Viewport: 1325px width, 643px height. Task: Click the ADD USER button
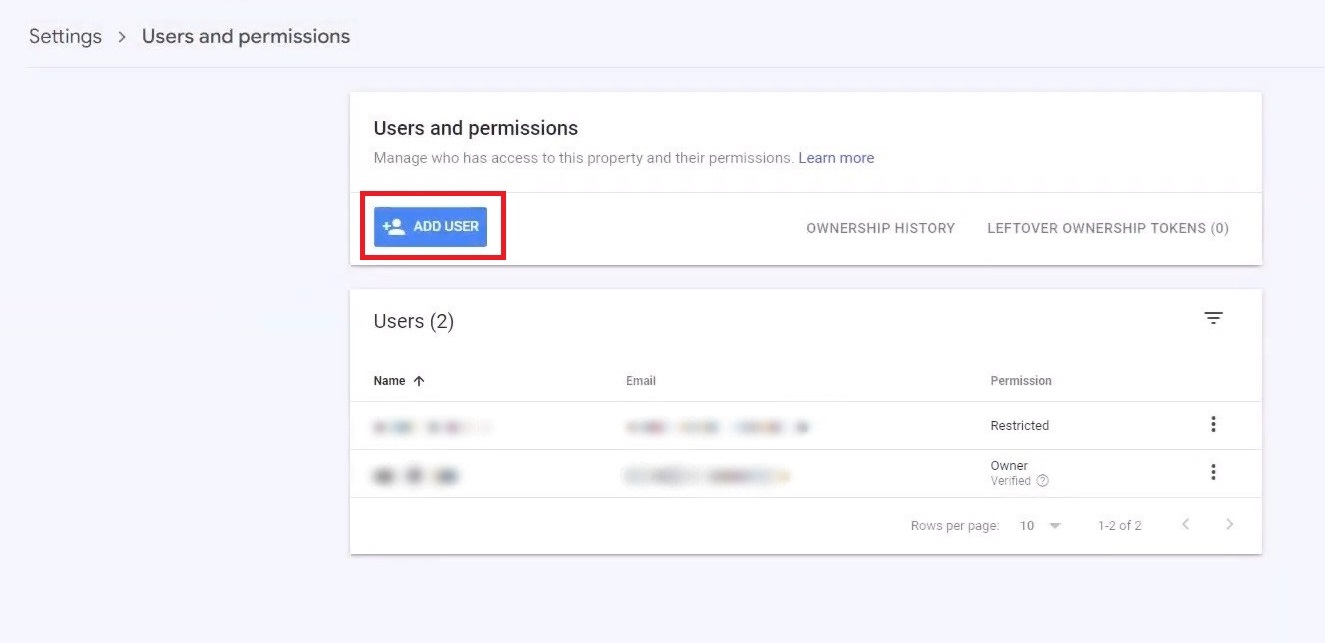tap(432, 225)
